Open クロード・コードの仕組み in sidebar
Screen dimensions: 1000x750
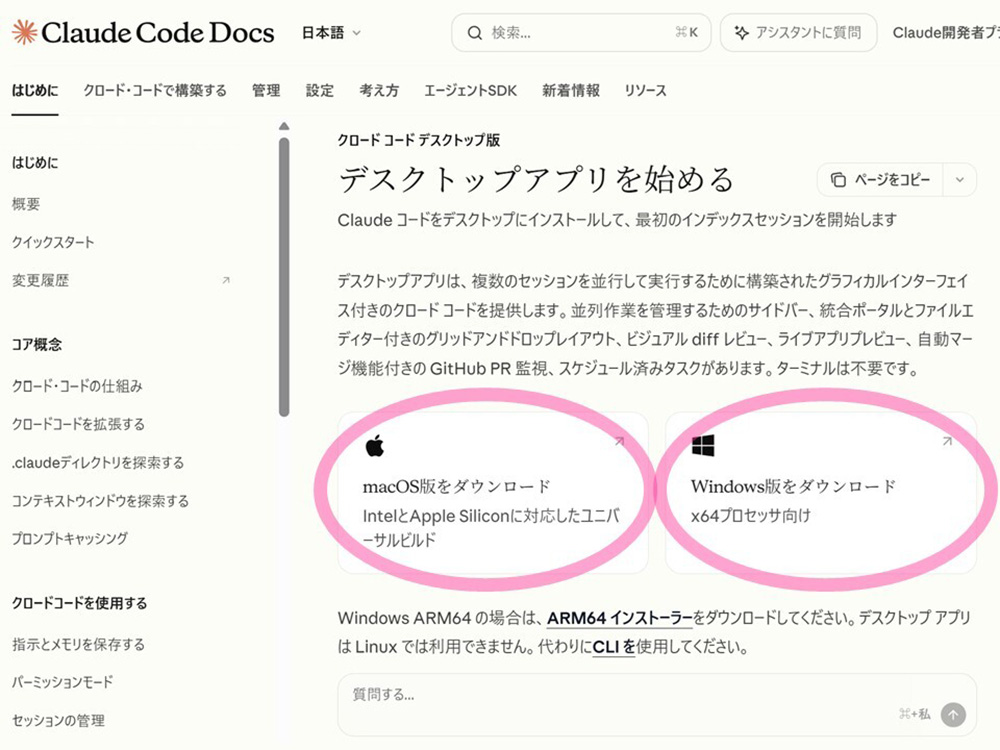click(x=77, y=386)
